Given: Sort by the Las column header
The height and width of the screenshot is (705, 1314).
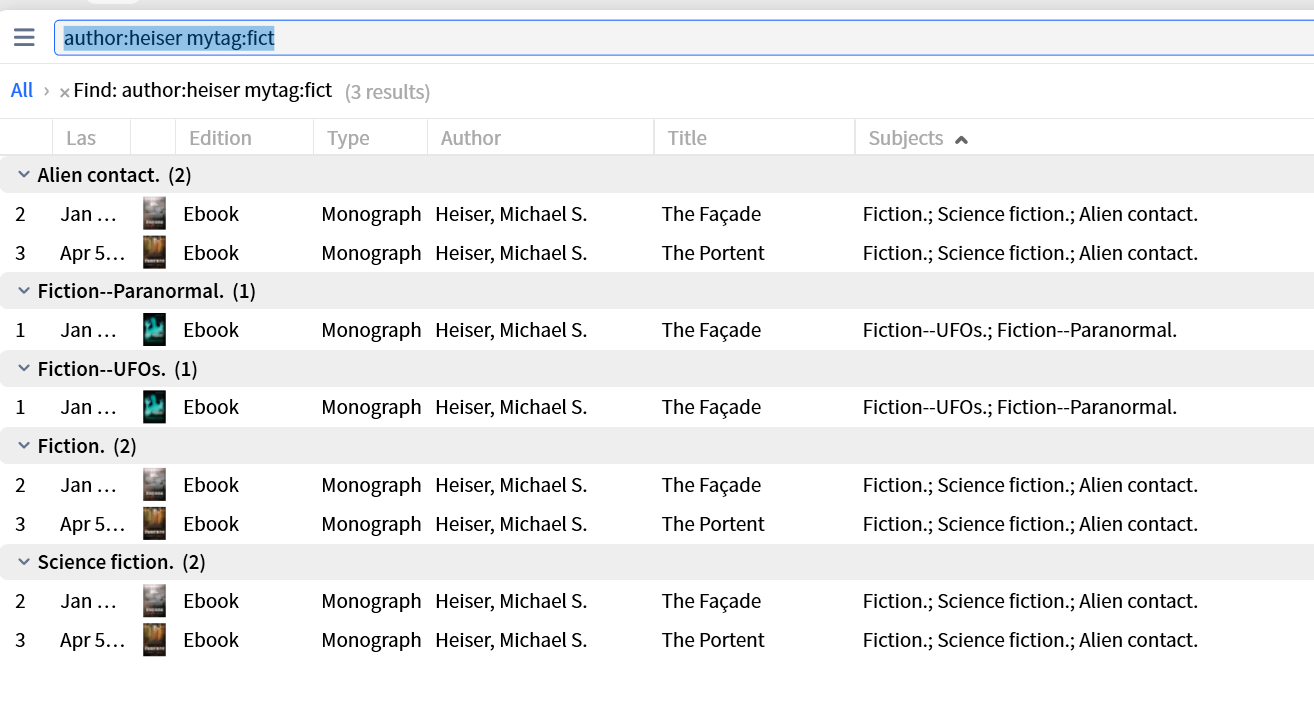Looking at the screenshot, I should (x=81, y=138).
